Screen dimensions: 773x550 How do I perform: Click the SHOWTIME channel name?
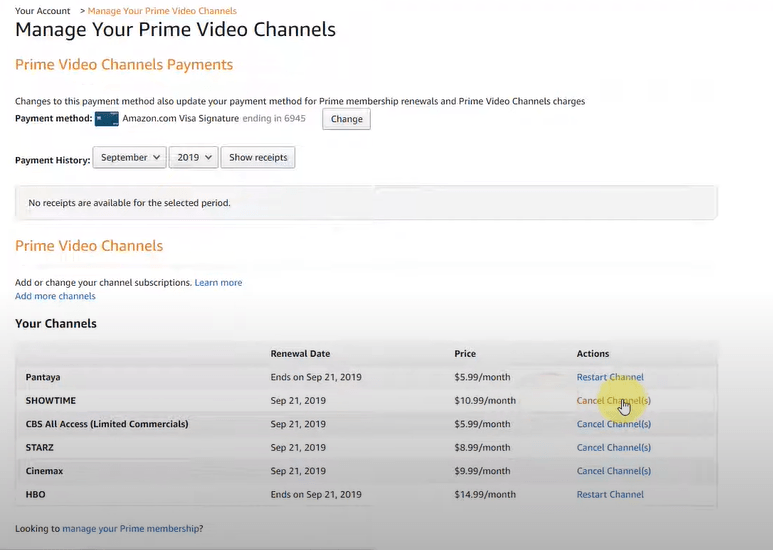51,401
